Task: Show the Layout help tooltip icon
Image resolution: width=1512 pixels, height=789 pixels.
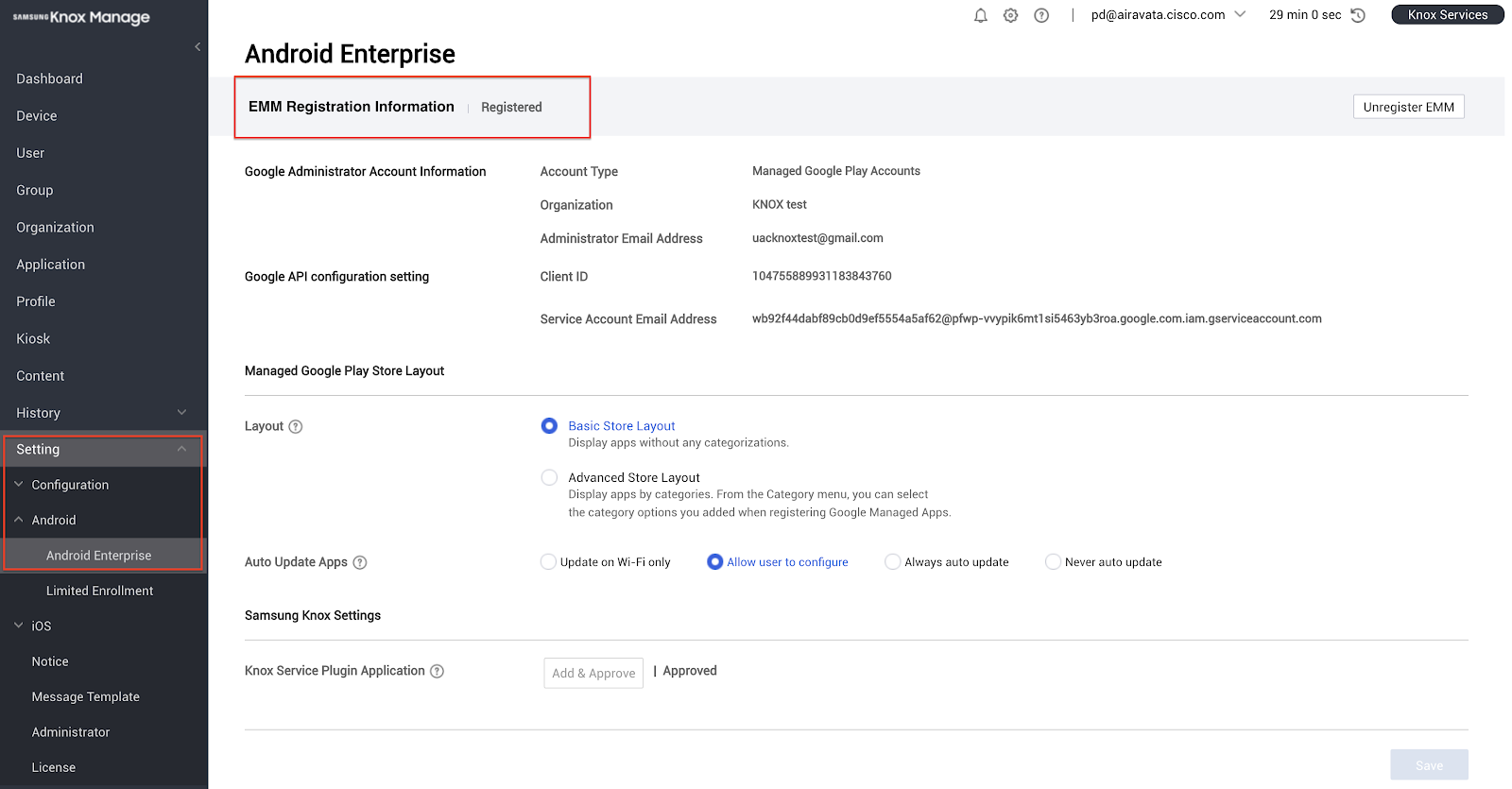Action: coord(296,426)
